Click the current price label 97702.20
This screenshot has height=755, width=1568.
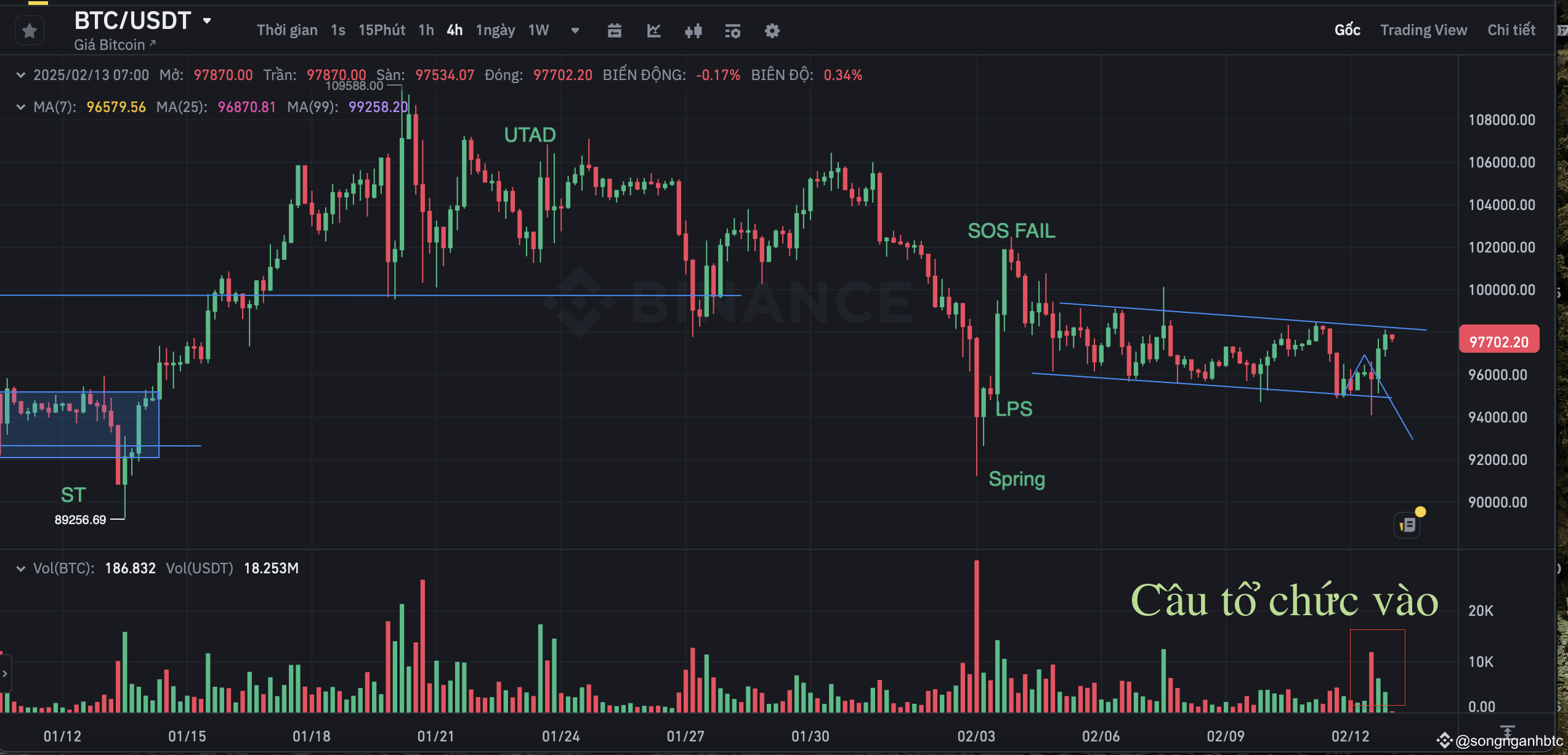1499,339
